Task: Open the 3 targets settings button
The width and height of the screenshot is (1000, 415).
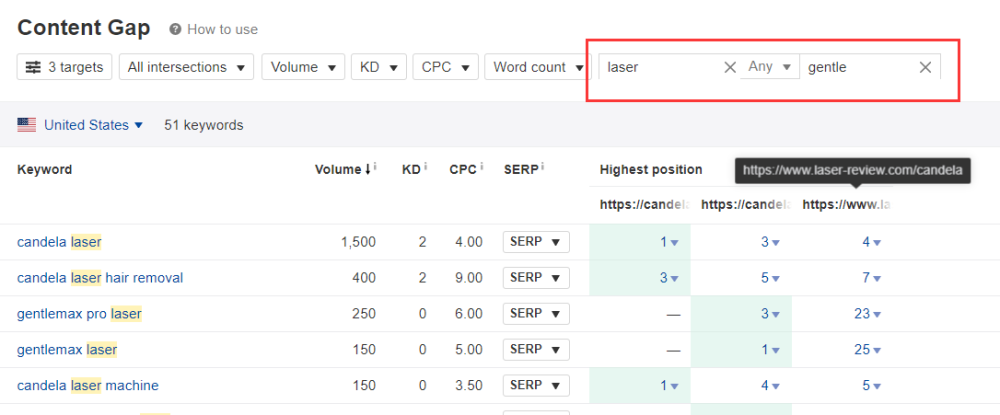Action: 64,67
